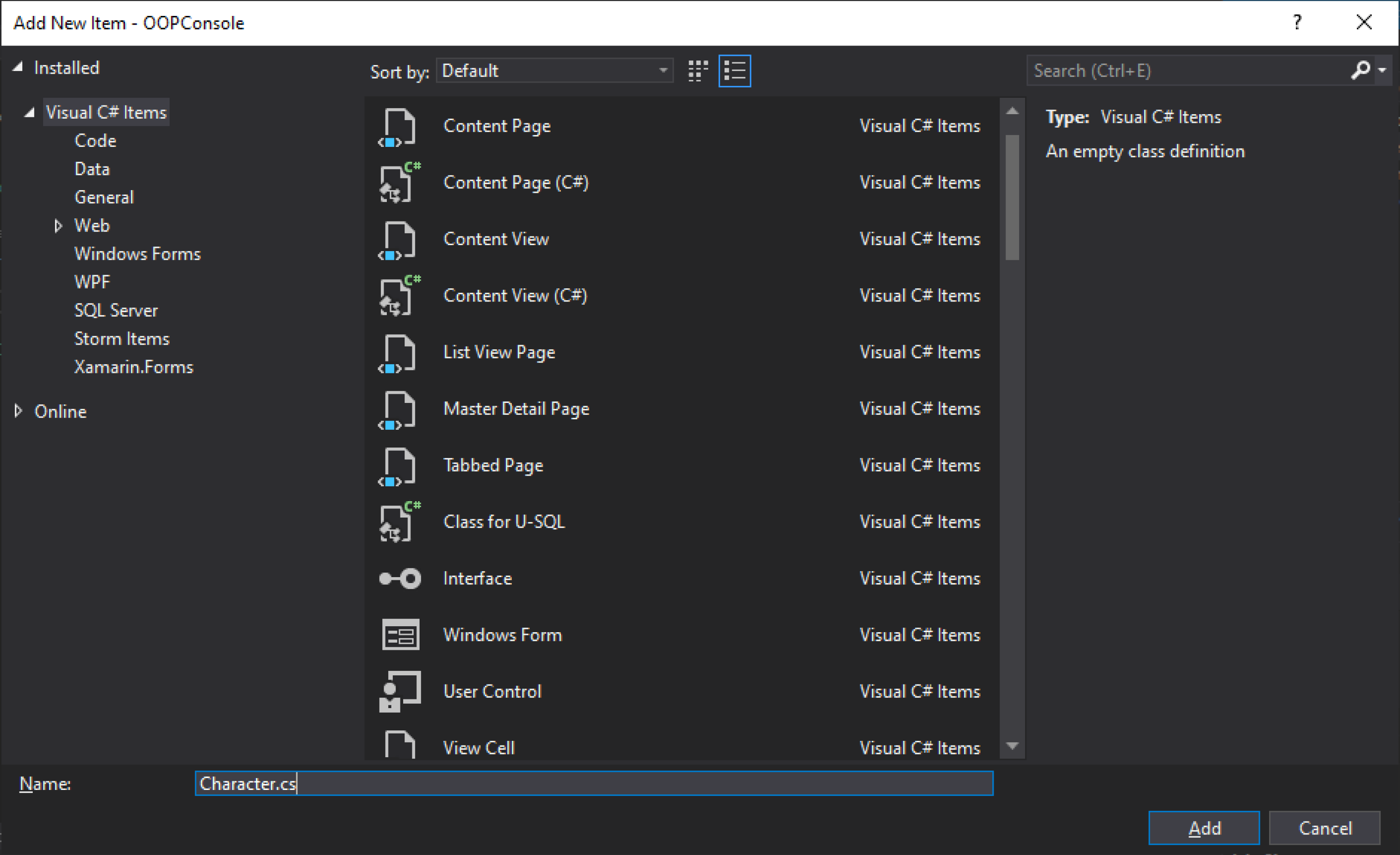Open the search options dropdown arrow
1400x855 pixels.
pos(1382,70)
